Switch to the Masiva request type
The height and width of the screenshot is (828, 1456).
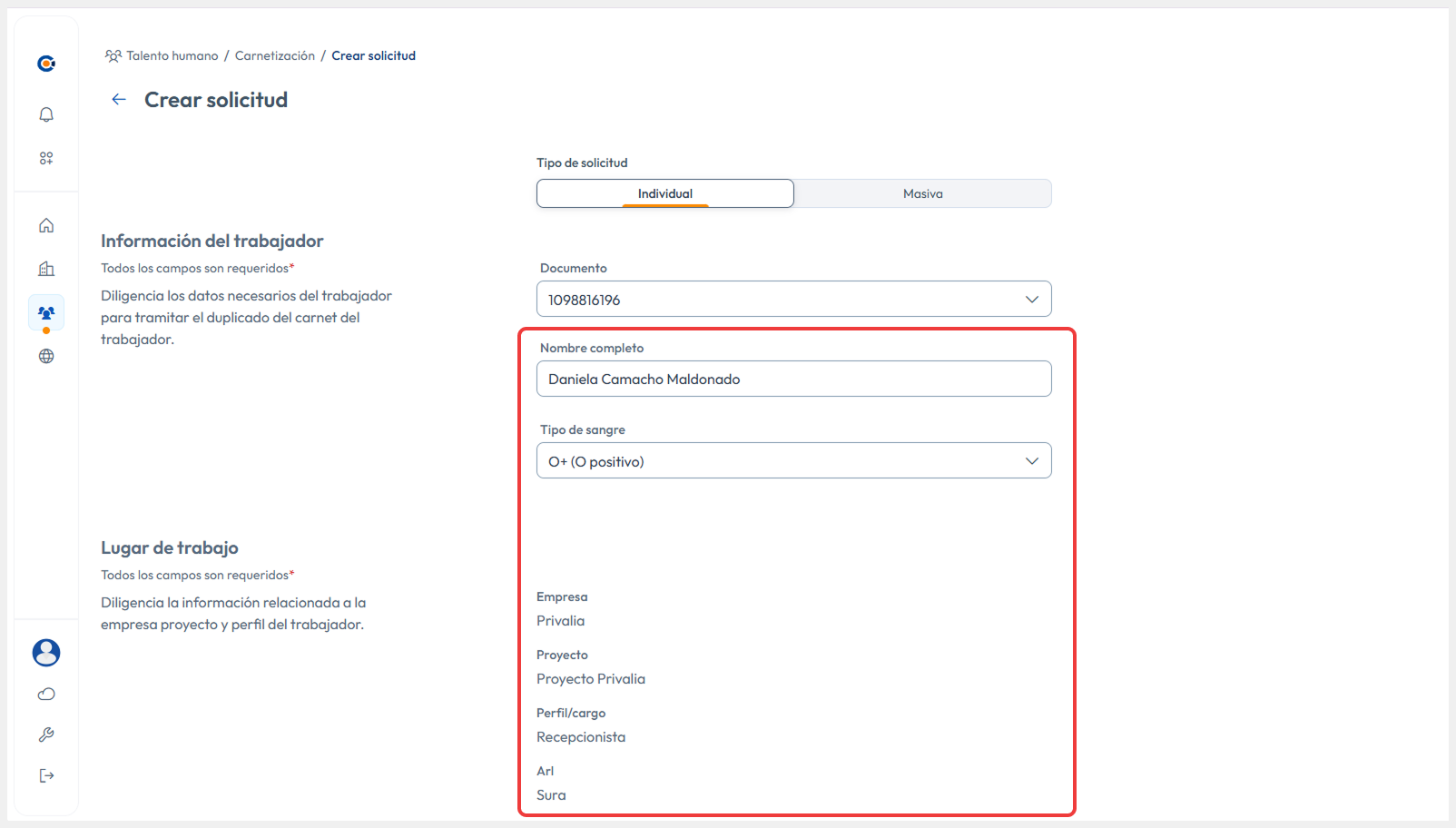point(922,192)
